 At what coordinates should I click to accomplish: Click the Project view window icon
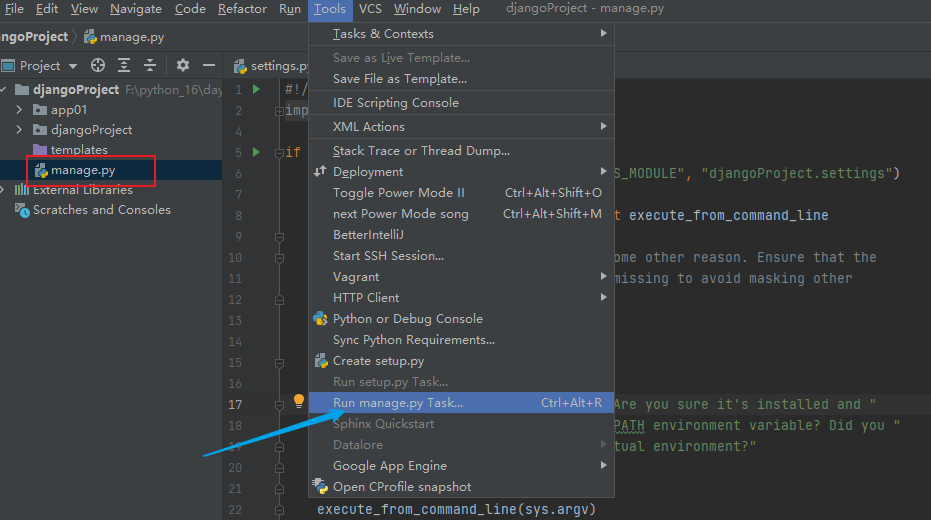[8, 65]
